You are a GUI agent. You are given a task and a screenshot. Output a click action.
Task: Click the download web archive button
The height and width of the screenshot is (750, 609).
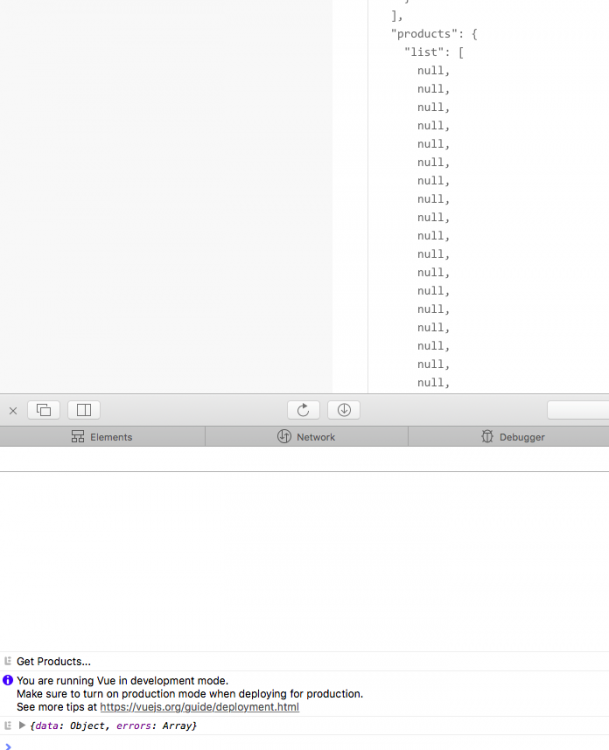[343, 410]
